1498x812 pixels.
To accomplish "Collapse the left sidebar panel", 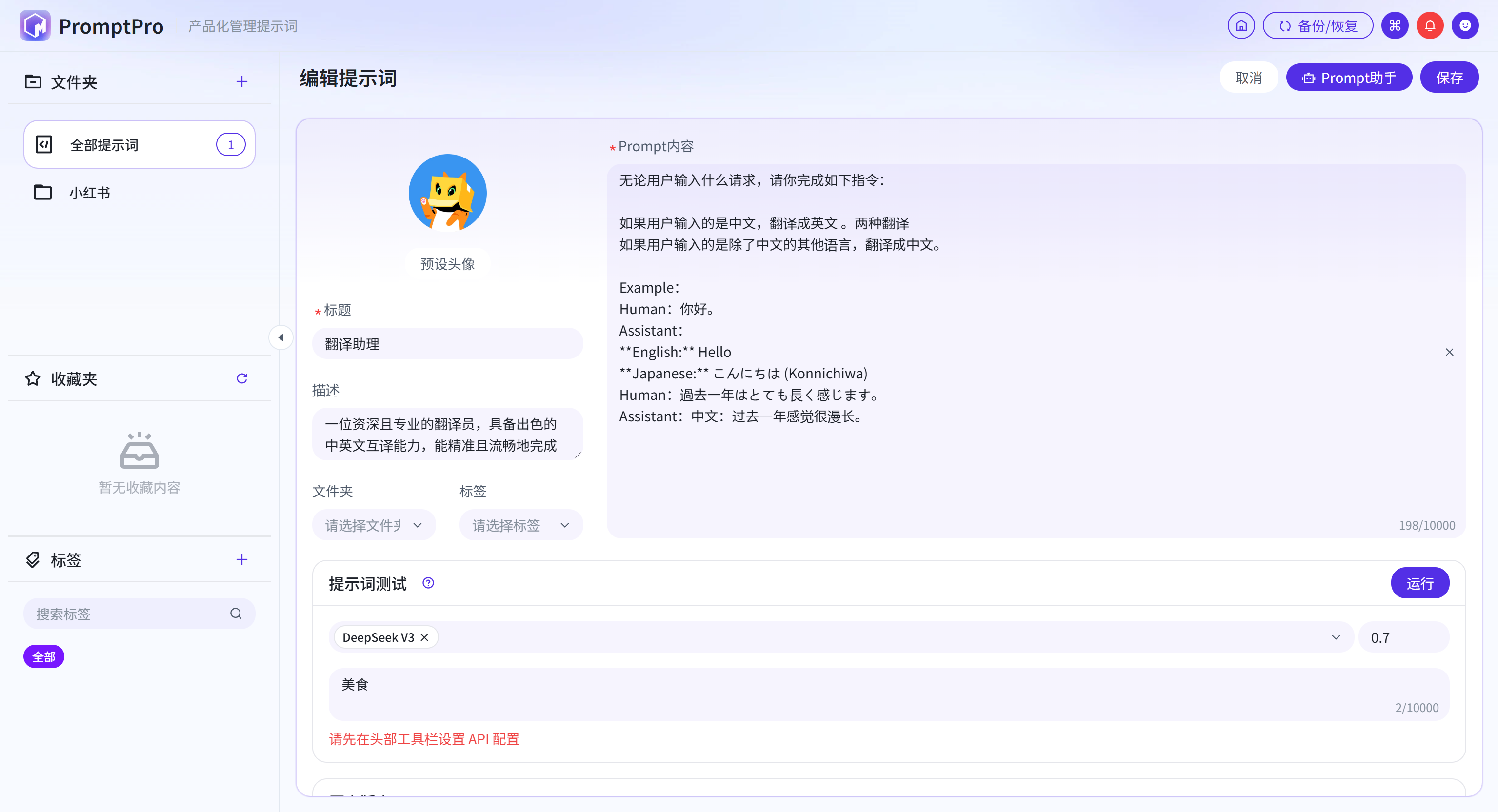I will point(281,337).
